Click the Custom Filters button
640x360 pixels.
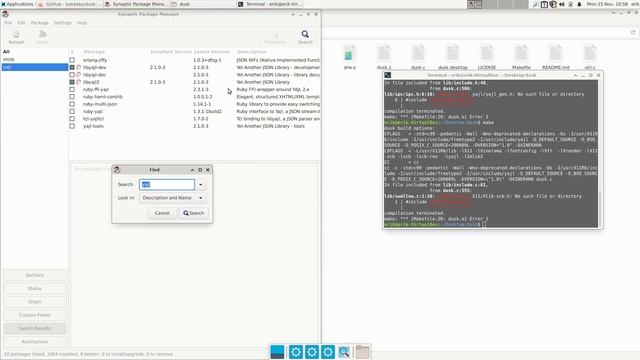pyautogui.click(x=35, y=315)
